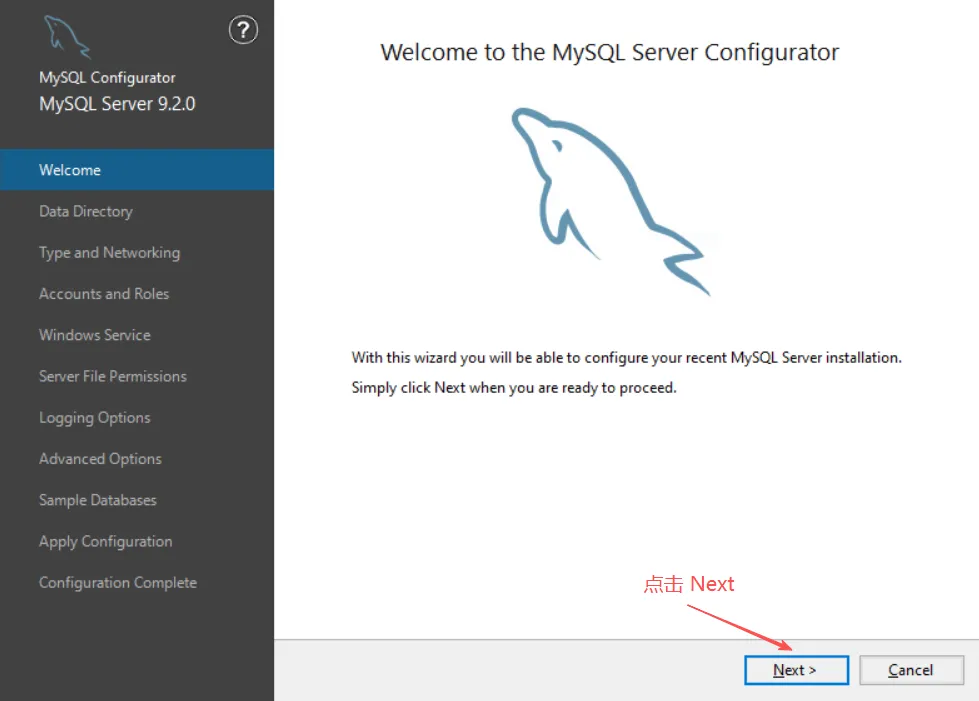Go to Server File Permissions step
Viewport: 979px width, 701px height.
pos(137,376)
